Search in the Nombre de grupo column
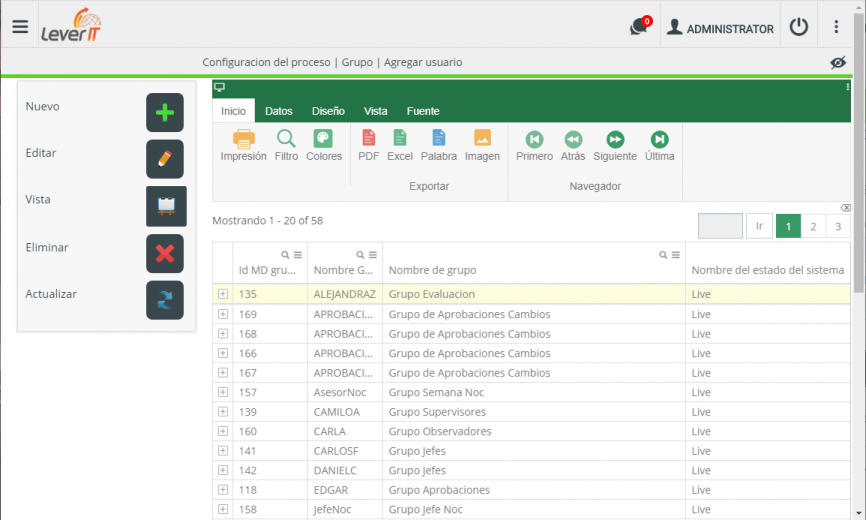 click(663, 254)
